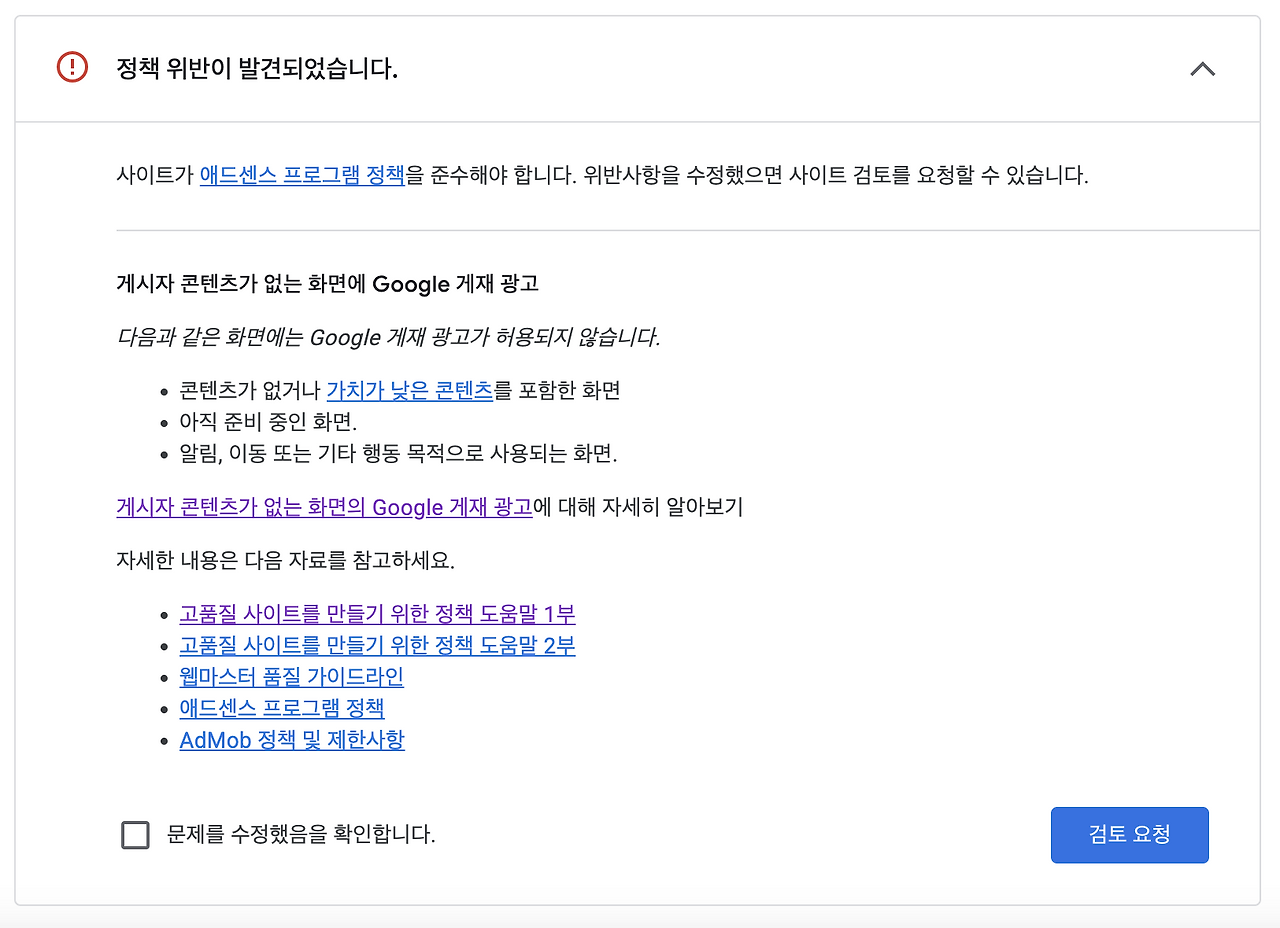
Task: Open the 'AdMob 정책 및 제한사항' link
Action: point(291,740)
